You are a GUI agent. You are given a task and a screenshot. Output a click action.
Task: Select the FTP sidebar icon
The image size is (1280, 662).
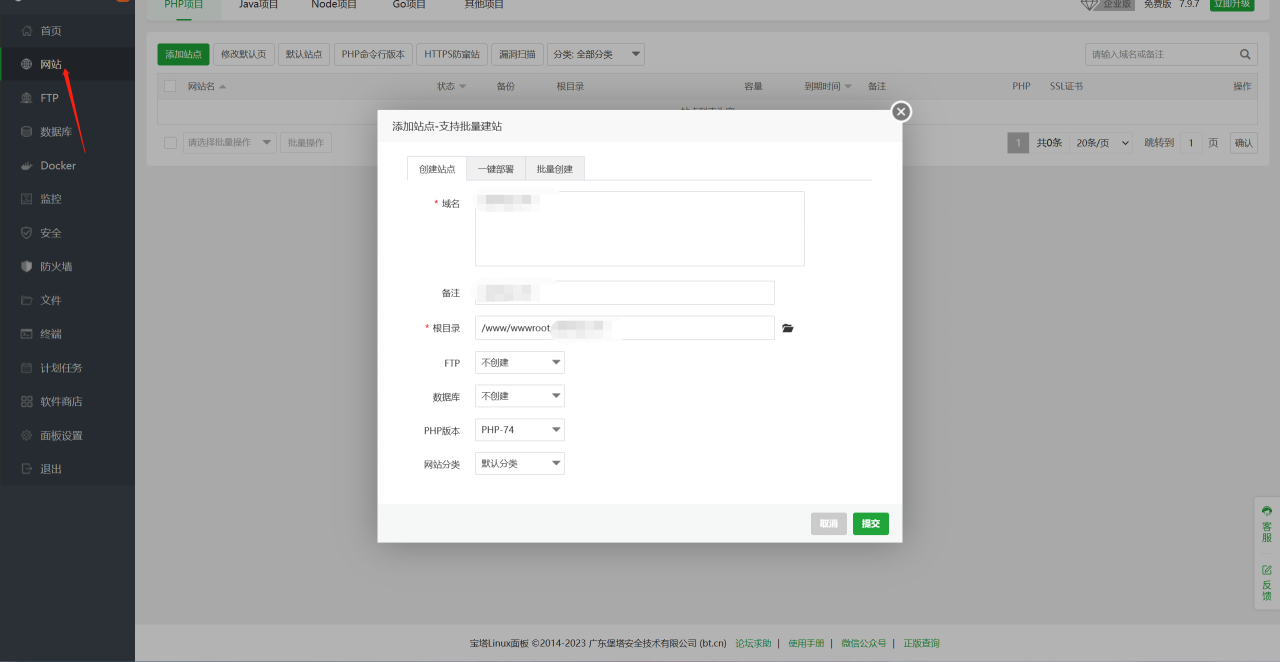(26, 98)
